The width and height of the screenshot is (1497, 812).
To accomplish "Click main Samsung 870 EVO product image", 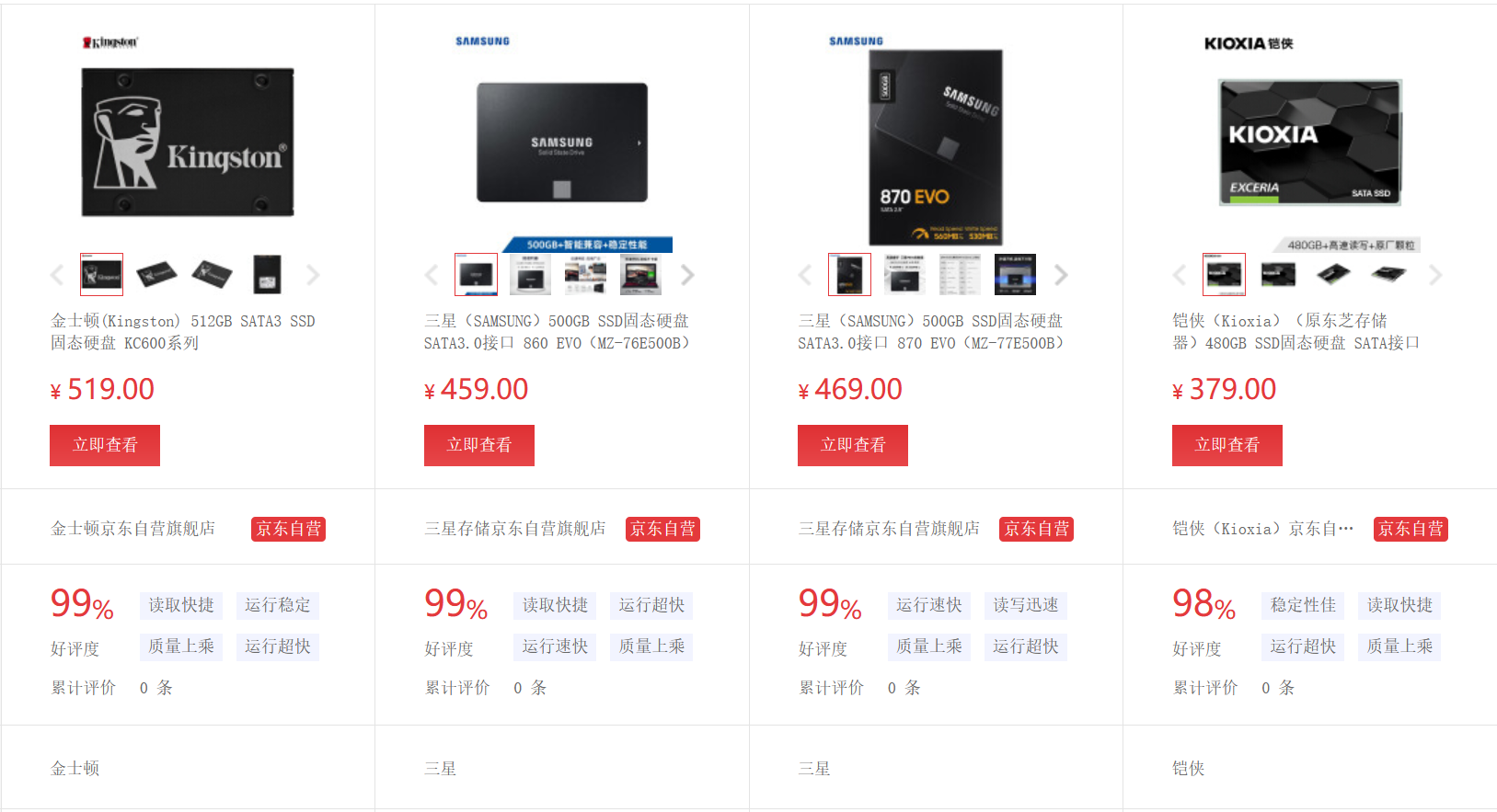I will [x=936, y=147].
